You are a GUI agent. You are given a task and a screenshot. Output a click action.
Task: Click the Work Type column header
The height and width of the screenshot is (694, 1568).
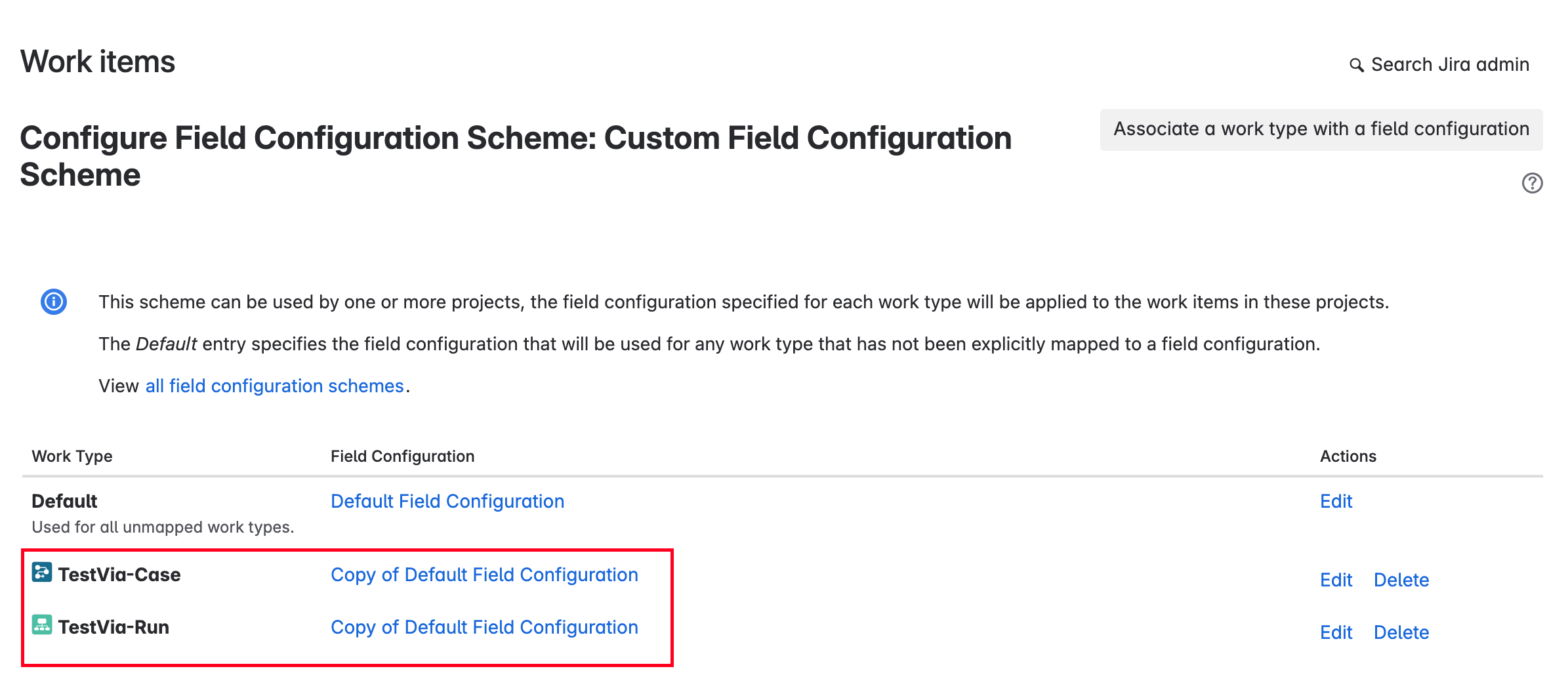[x=72, y=456]
